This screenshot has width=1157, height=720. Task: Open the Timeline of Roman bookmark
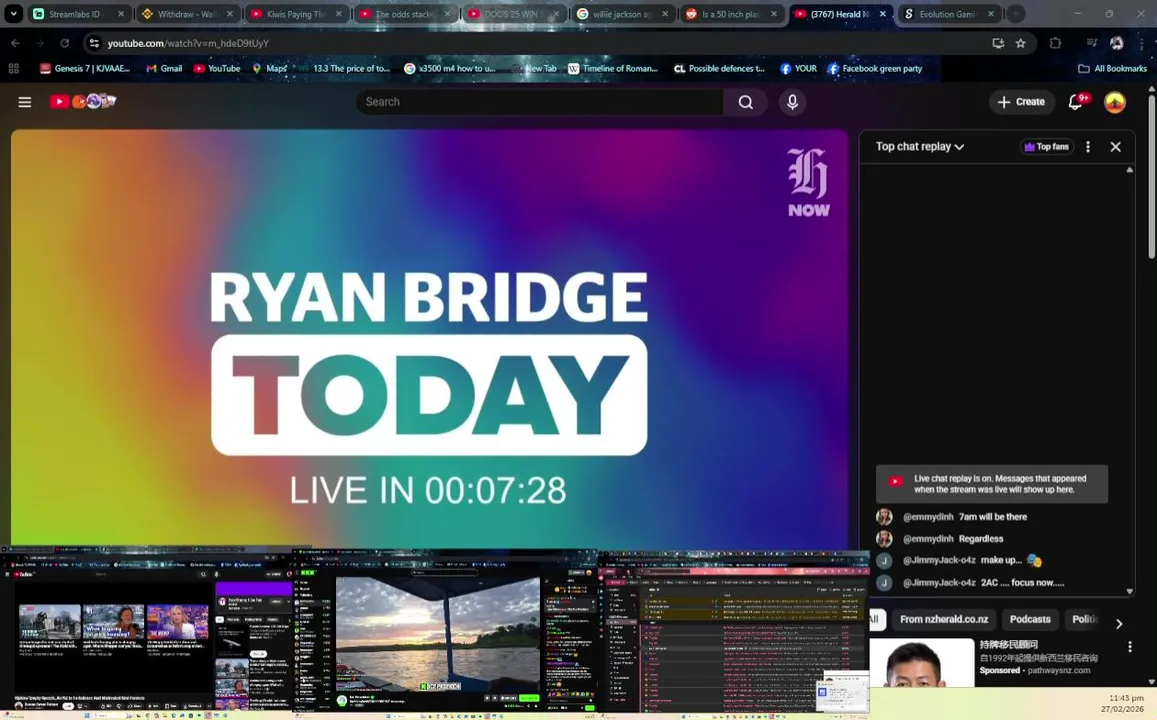point(612,69)
